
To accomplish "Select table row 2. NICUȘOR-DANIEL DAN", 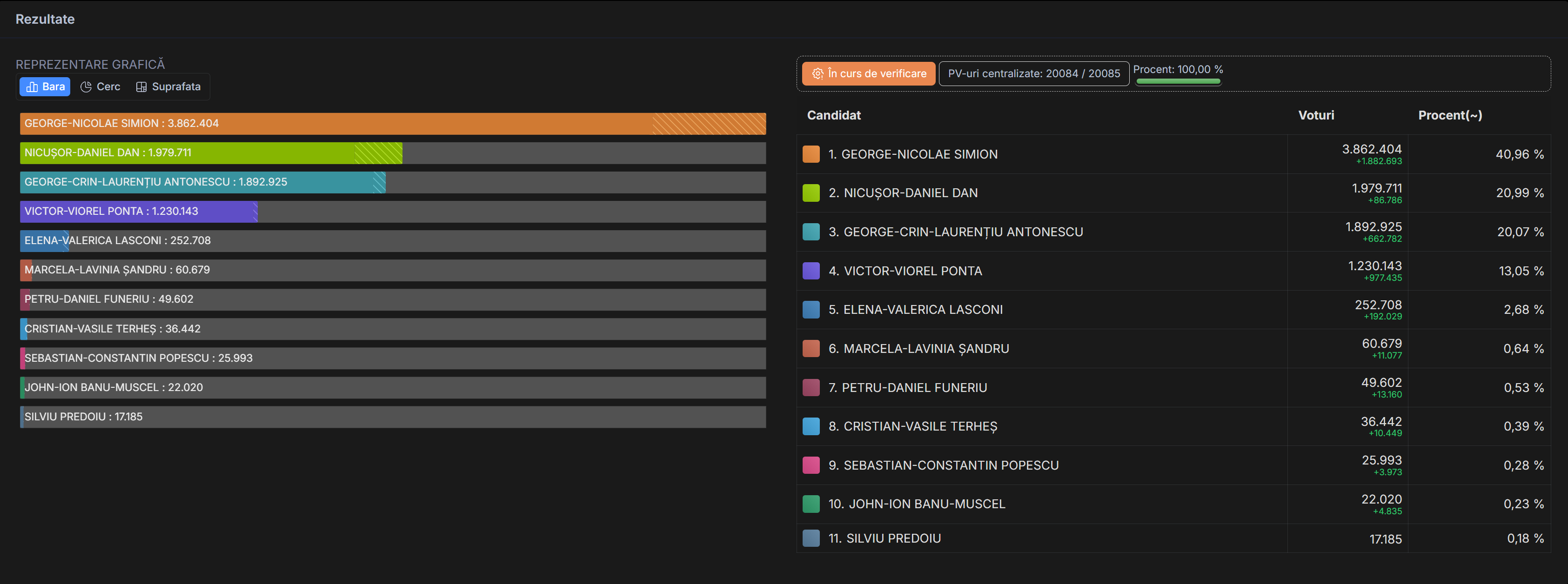I will (x=1173, y=193).
